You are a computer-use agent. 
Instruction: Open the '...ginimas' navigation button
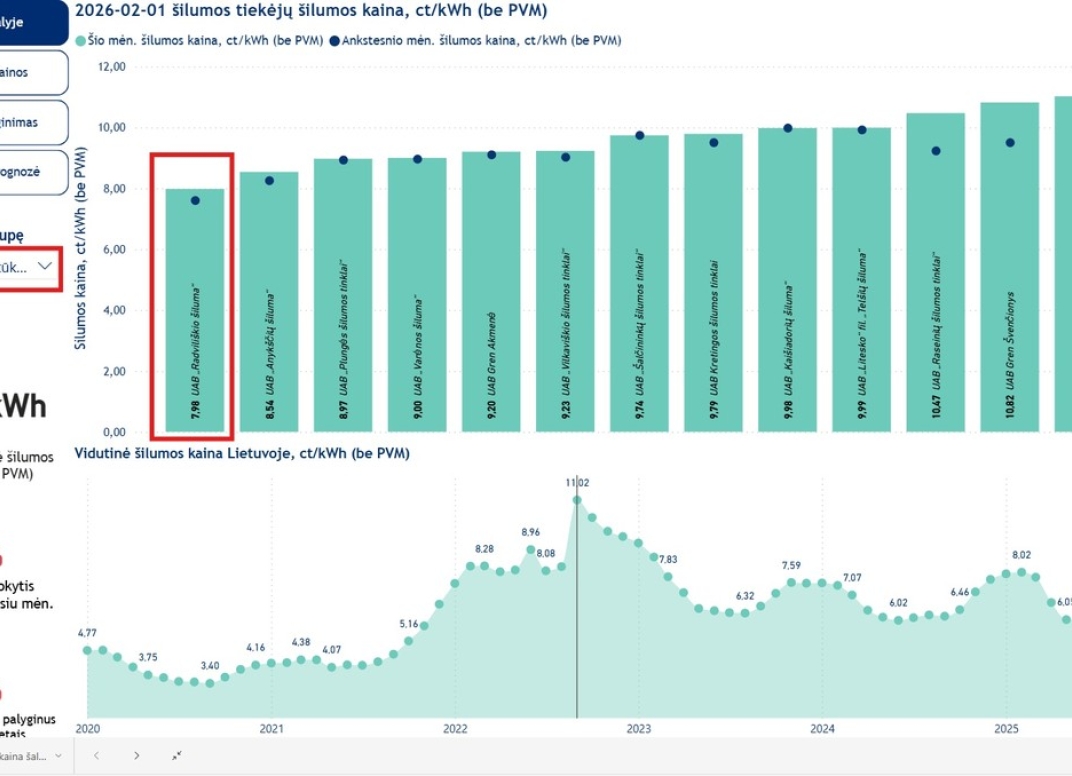(34, 122)
